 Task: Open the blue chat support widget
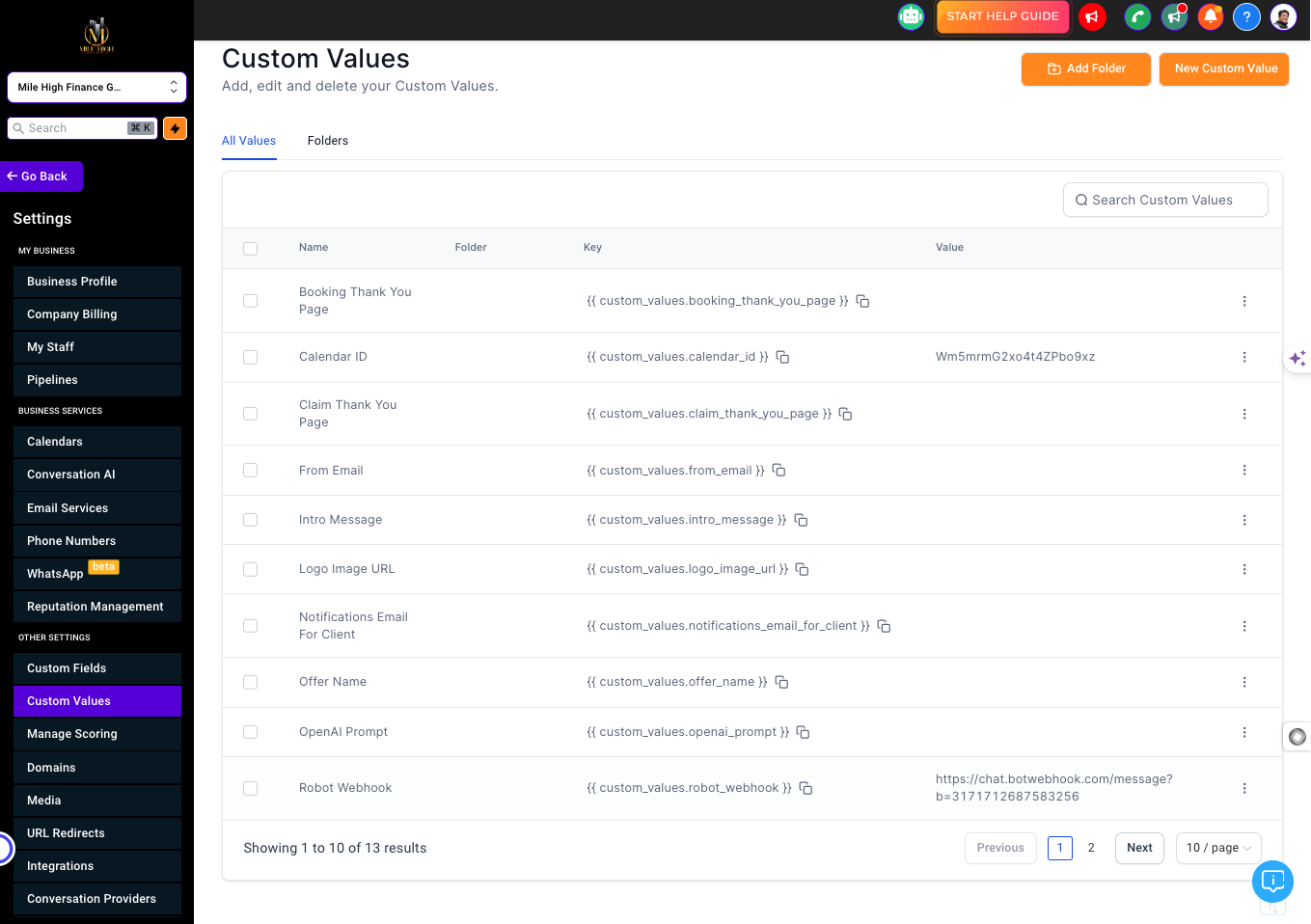(1272, 881)
